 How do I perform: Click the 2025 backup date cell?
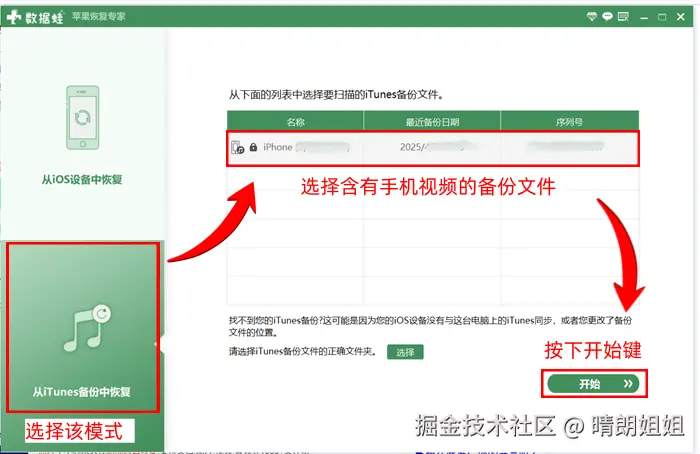(x=432, y=147)
